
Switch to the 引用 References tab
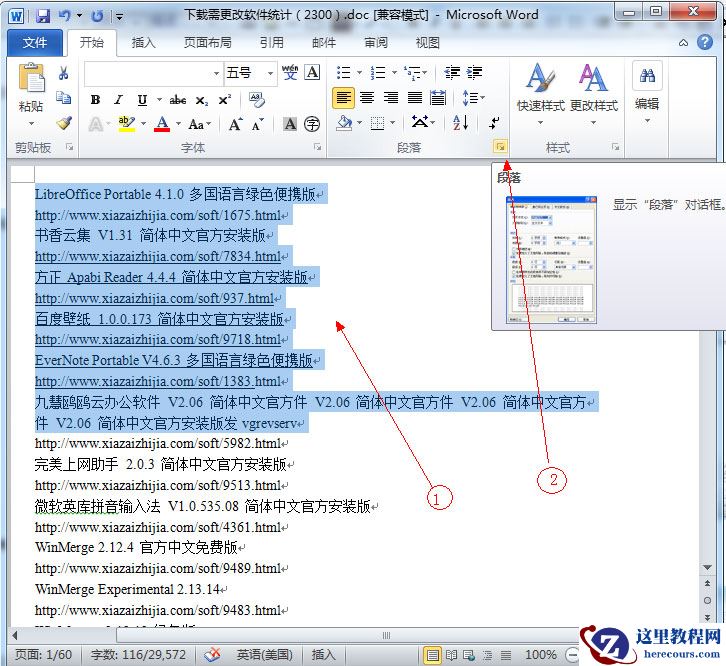click(271, 43)
